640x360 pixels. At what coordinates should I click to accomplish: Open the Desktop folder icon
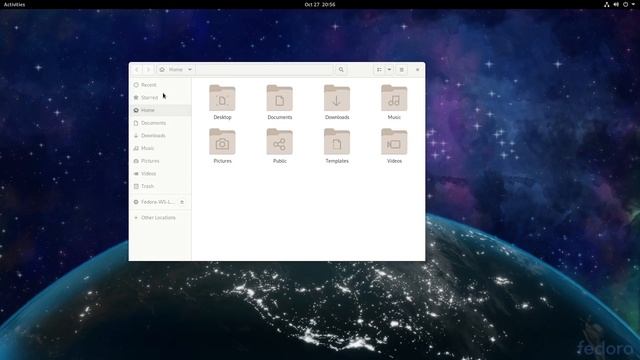tap(222, 98)
